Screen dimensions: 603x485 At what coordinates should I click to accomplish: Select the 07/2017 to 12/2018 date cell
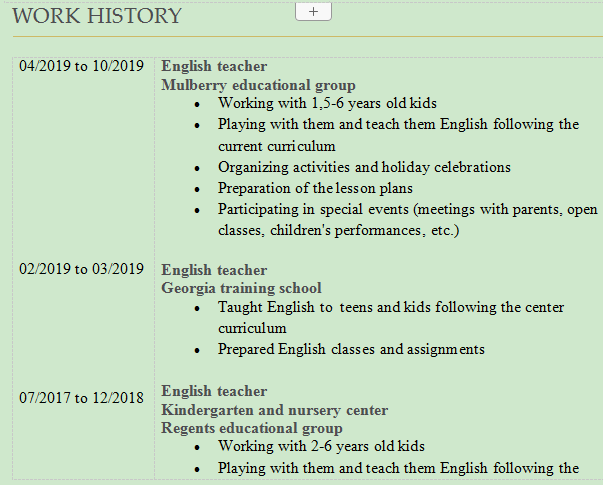(81, 397)
